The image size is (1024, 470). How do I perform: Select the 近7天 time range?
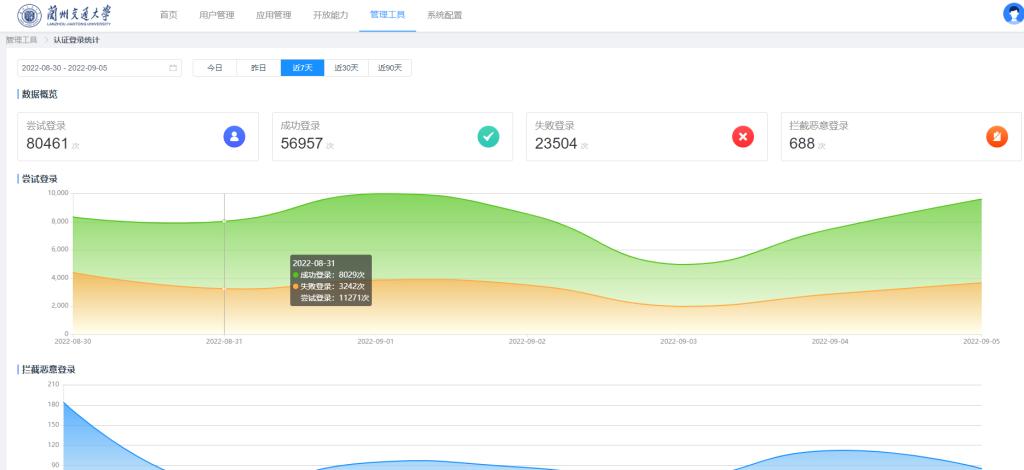pos(302,68)
